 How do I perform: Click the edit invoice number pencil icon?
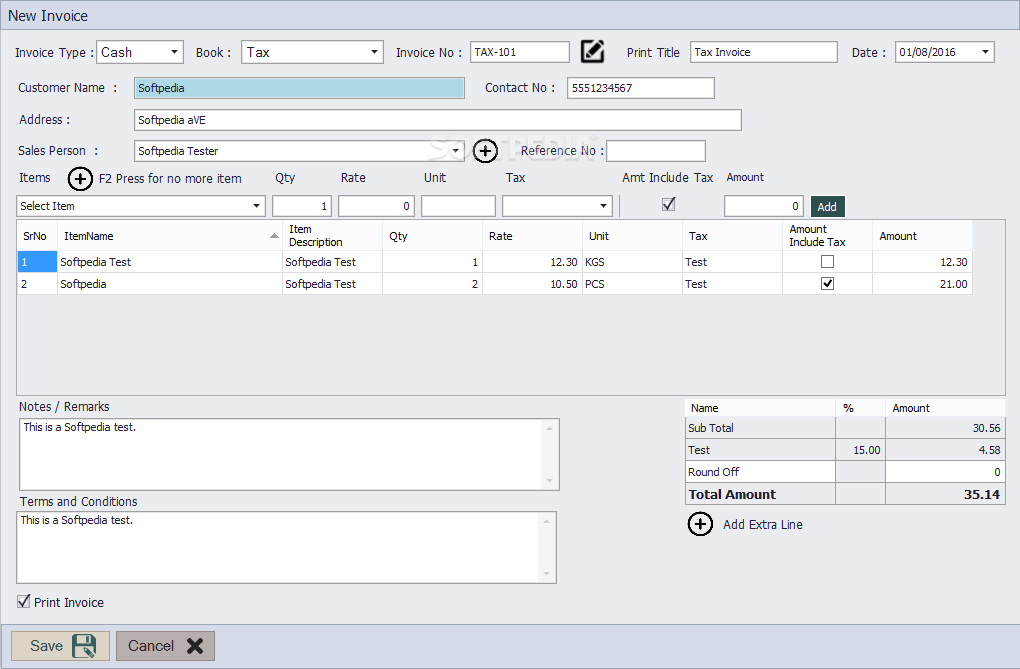tap(592, 51)
